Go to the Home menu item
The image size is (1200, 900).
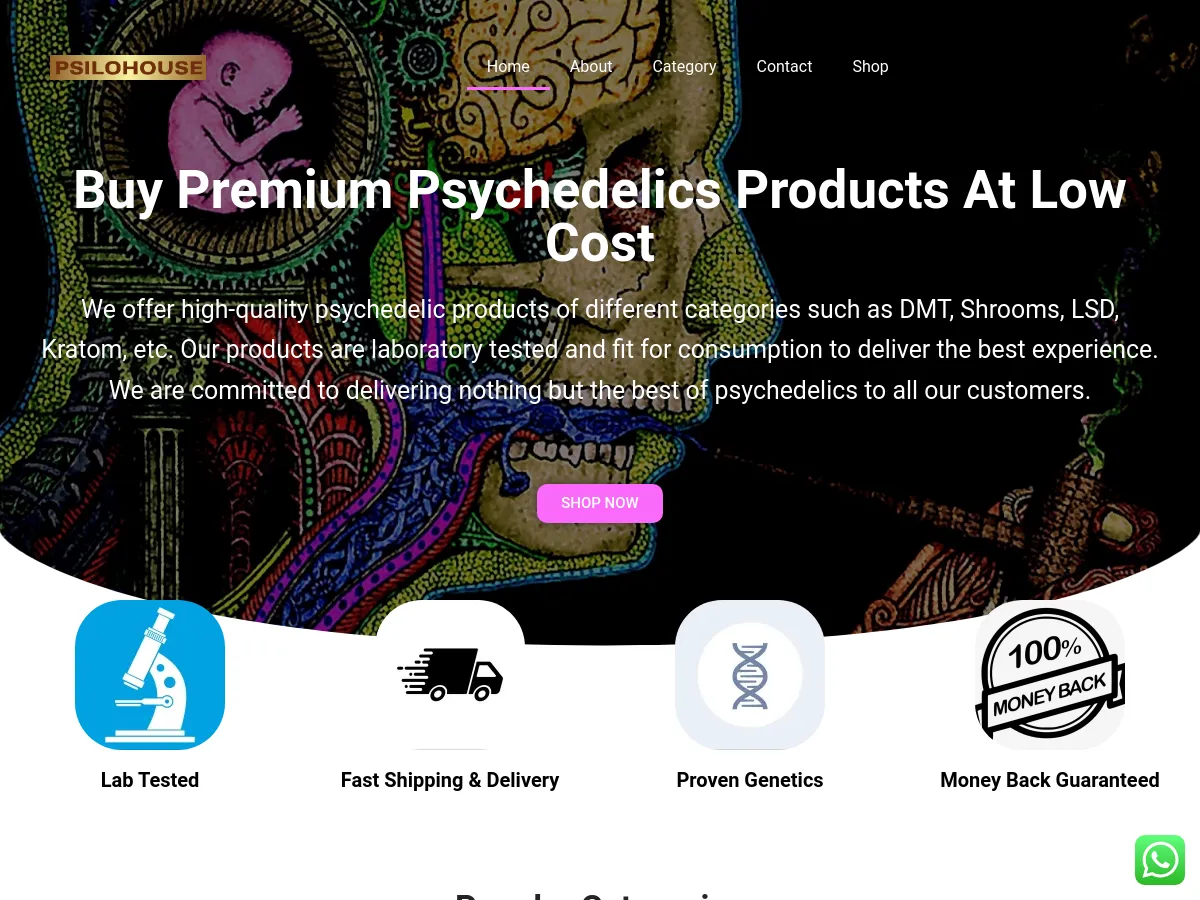click(x=508, y=66)
